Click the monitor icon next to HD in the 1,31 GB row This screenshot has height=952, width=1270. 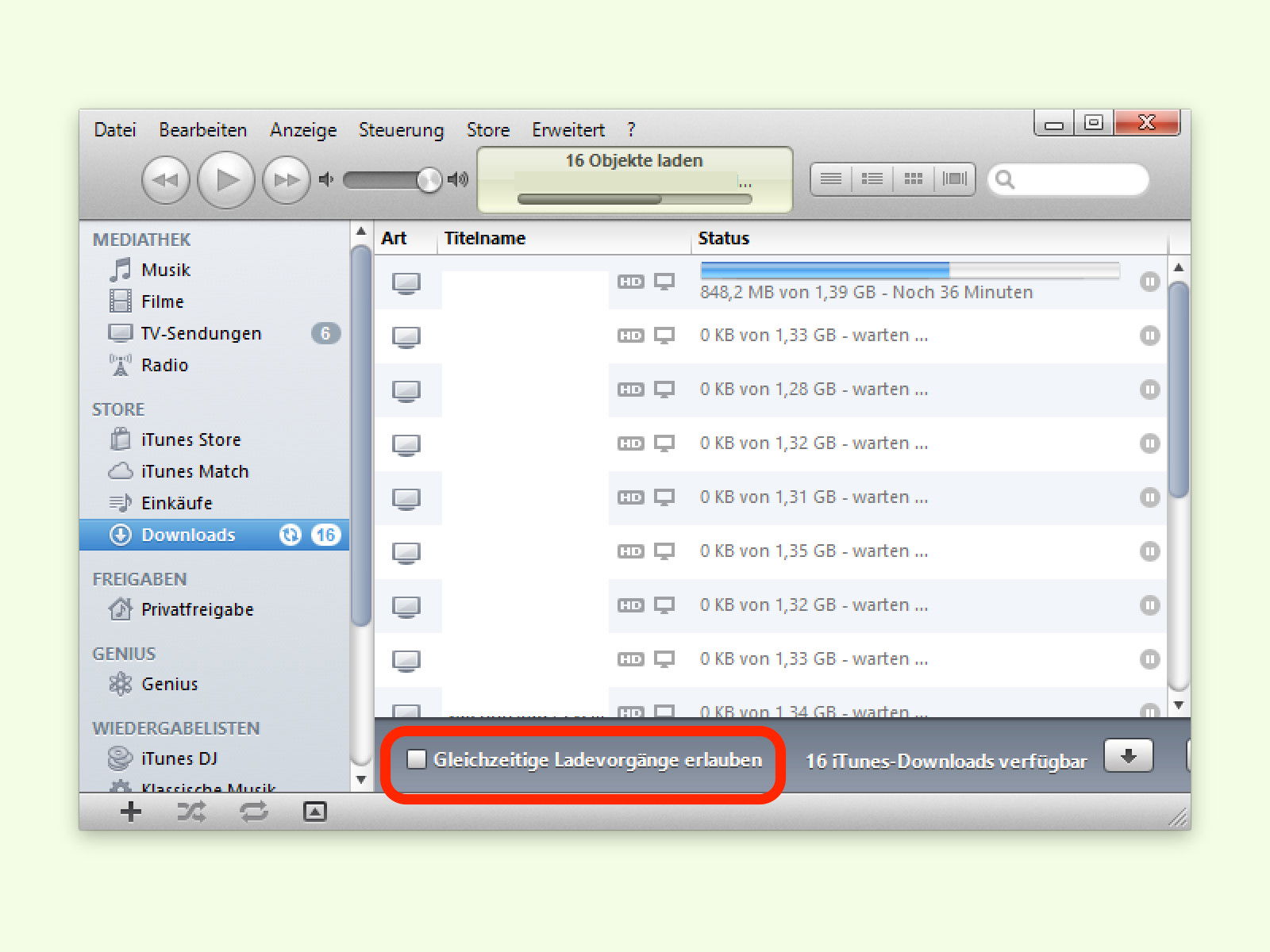click(x=664, y=497)
